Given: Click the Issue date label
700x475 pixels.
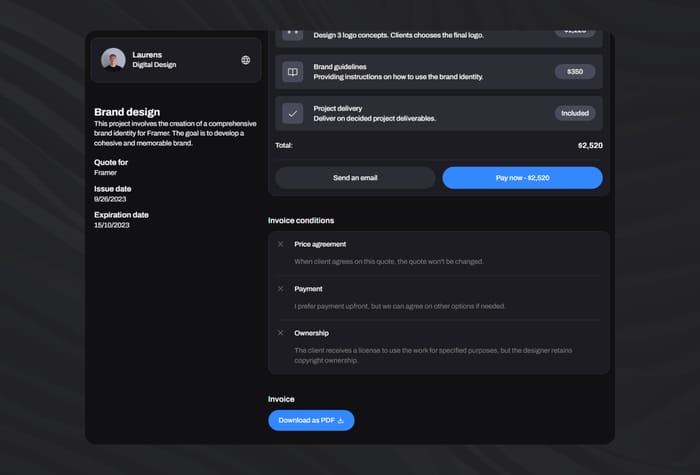Looking at the screenshot, I should coord(112,189).
